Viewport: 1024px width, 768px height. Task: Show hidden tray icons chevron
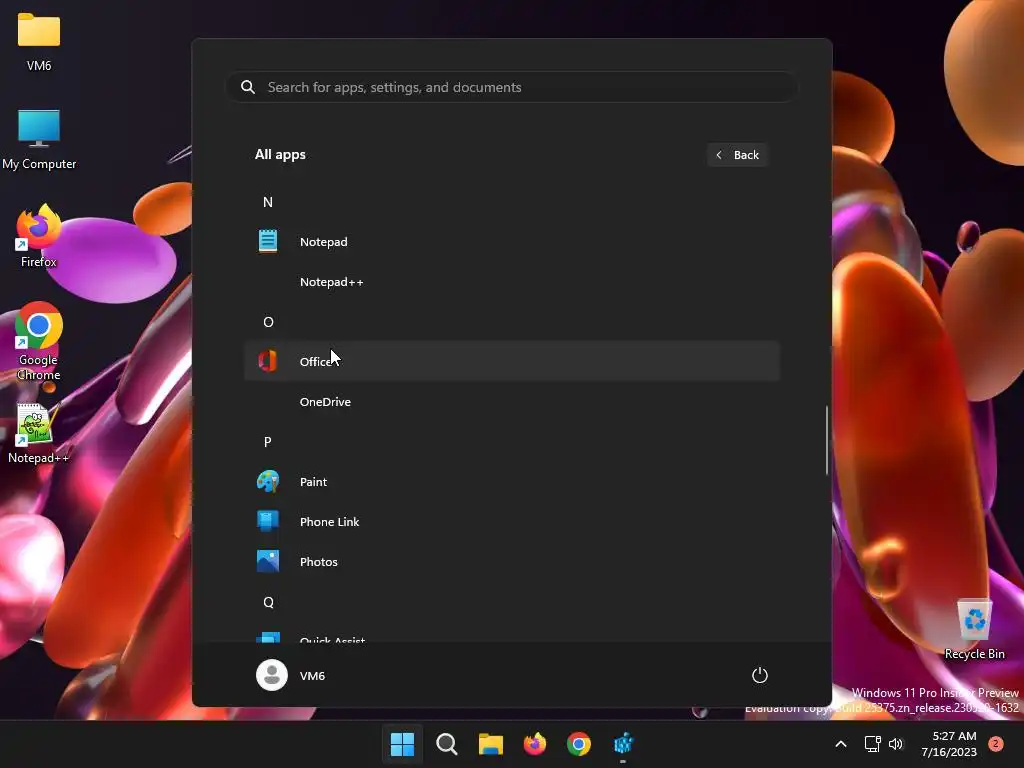pos(841,744)
